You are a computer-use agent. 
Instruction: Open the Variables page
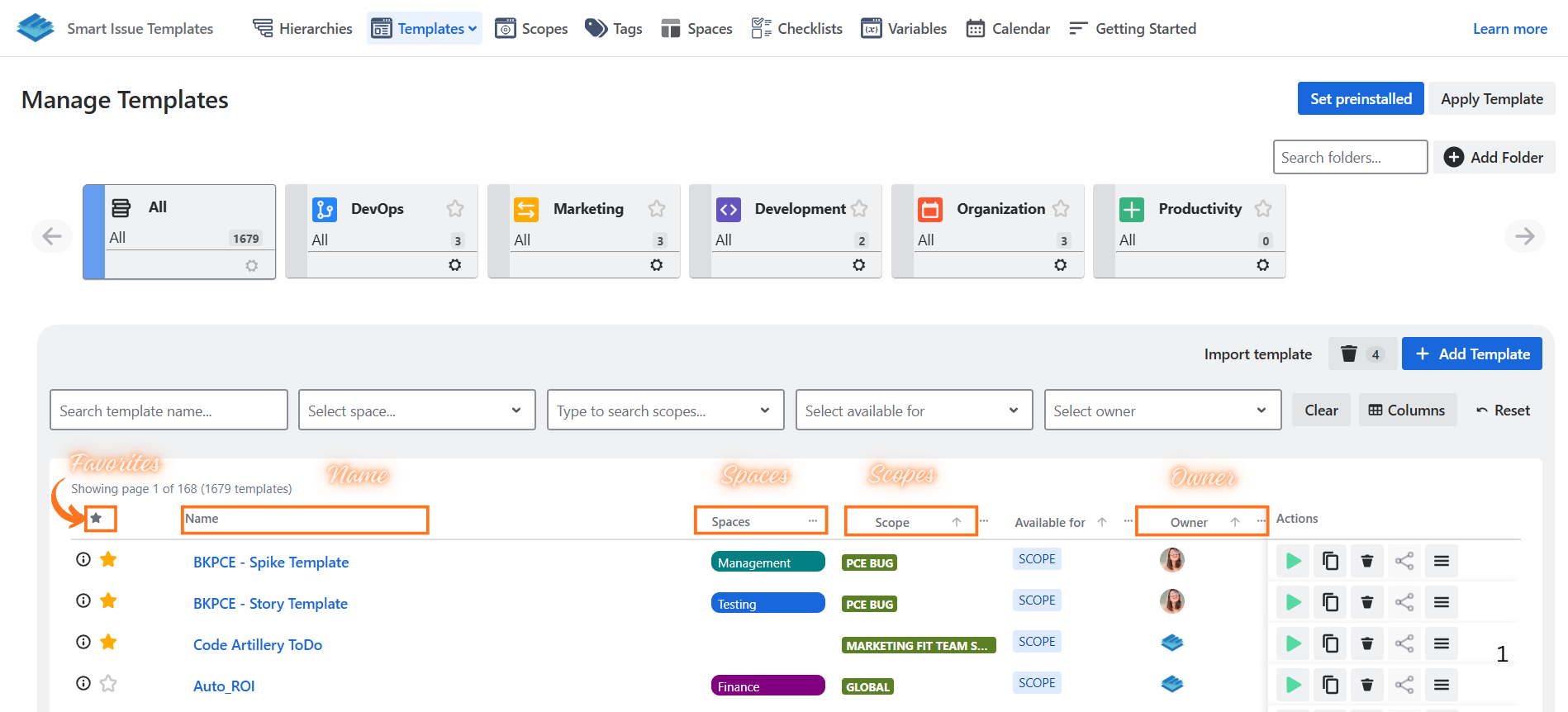pos(904,29)
